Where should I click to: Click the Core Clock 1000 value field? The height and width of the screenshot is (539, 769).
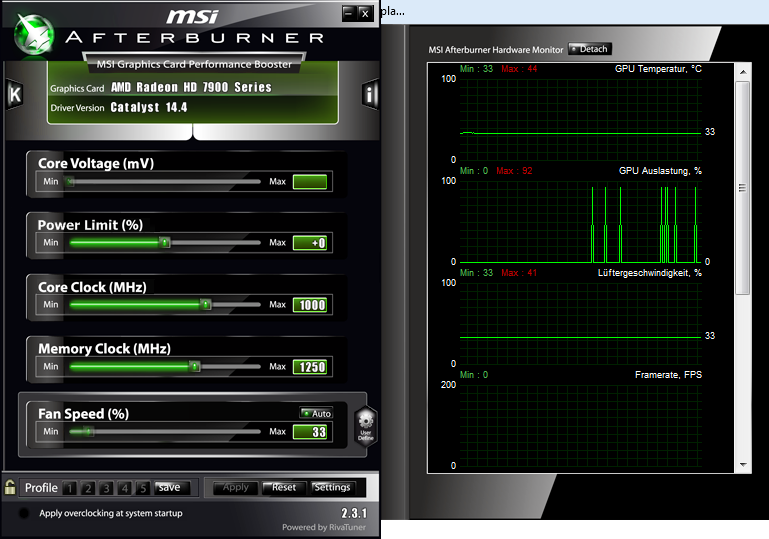tap(310, 305)
